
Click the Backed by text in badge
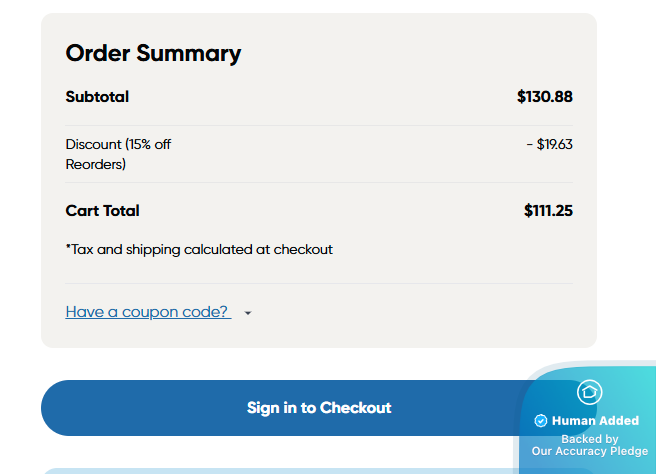589,438
